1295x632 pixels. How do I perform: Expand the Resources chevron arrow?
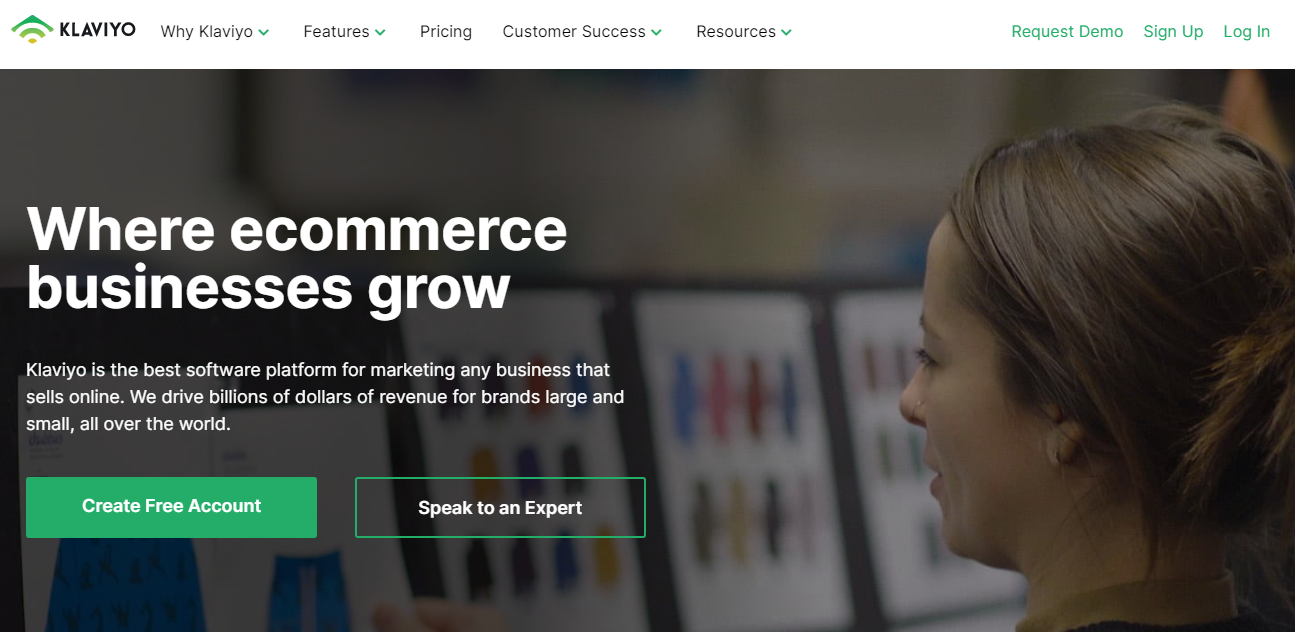tap(786, 32)
